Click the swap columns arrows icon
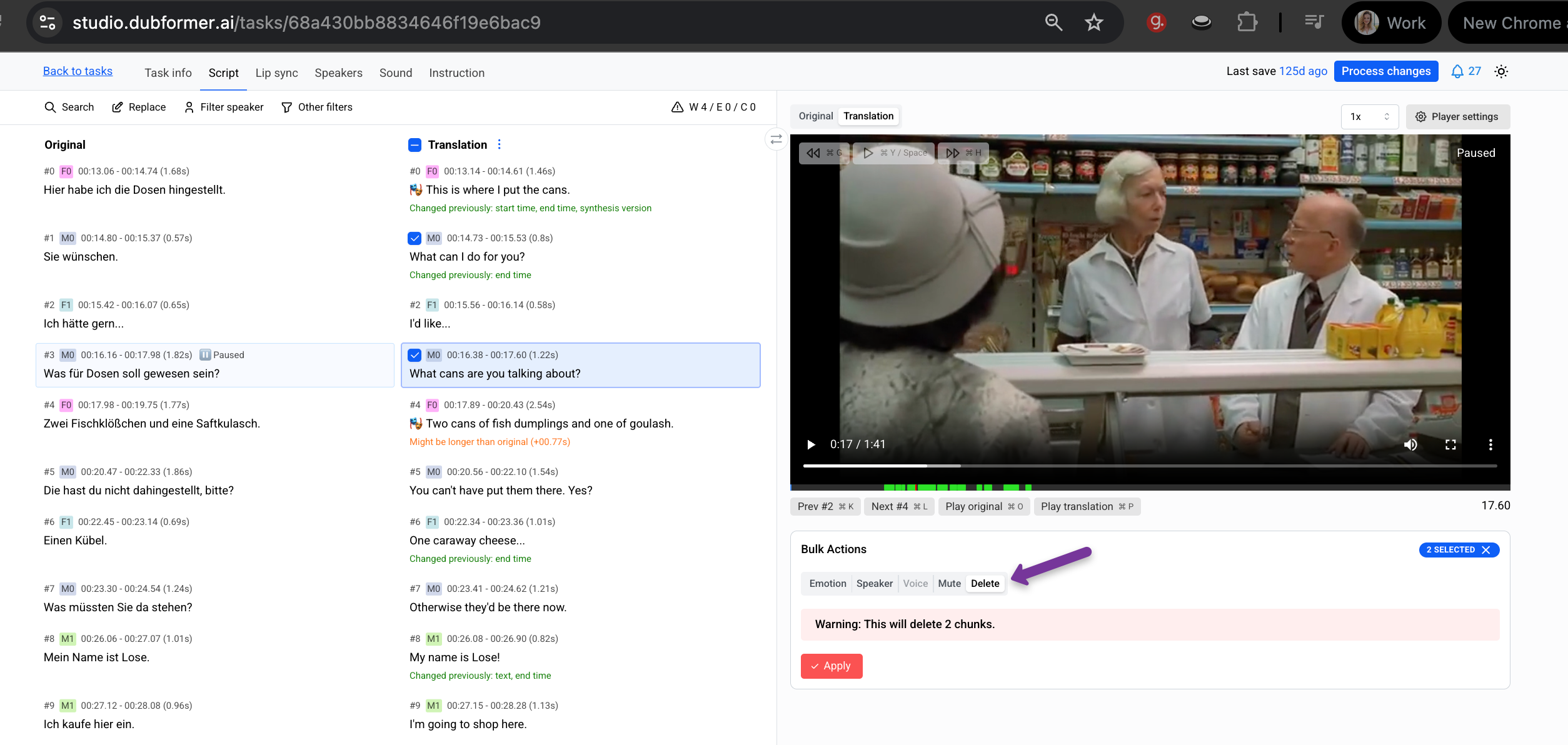The width and height of the screenshot is (1568, 745). point(776,139)
